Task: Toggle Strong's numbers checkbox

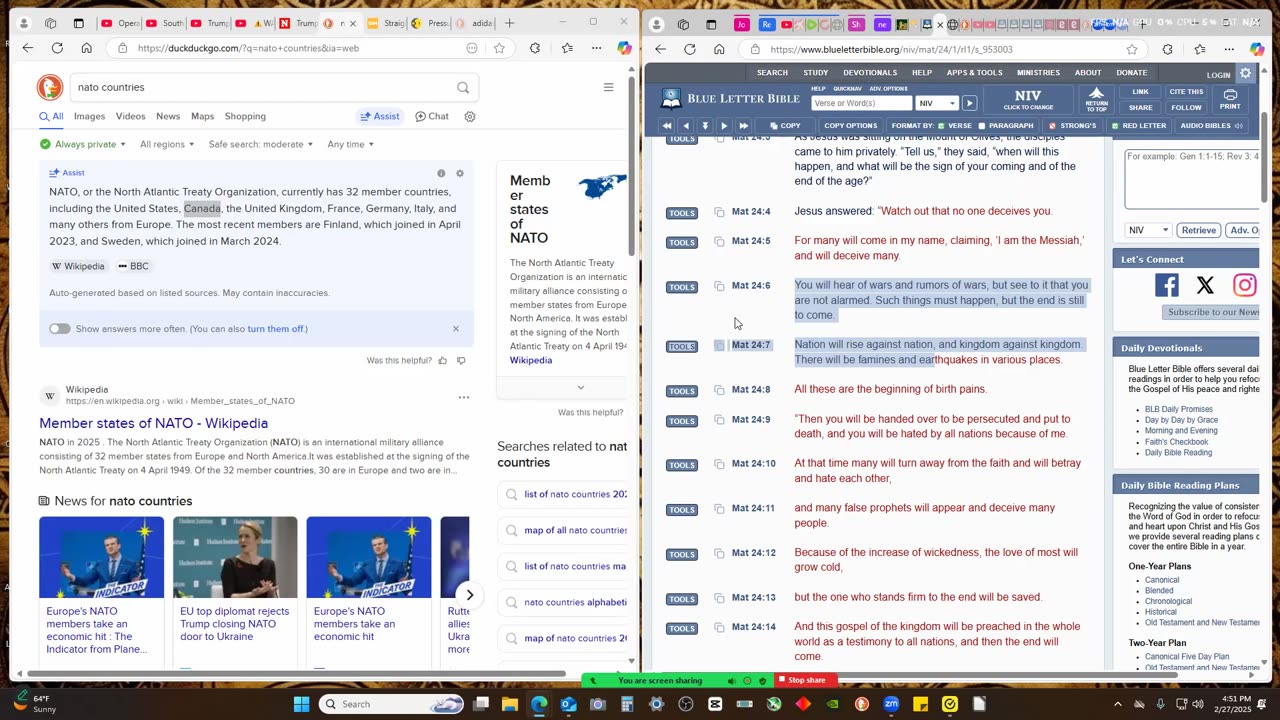Action: [x=1052, y=126]
